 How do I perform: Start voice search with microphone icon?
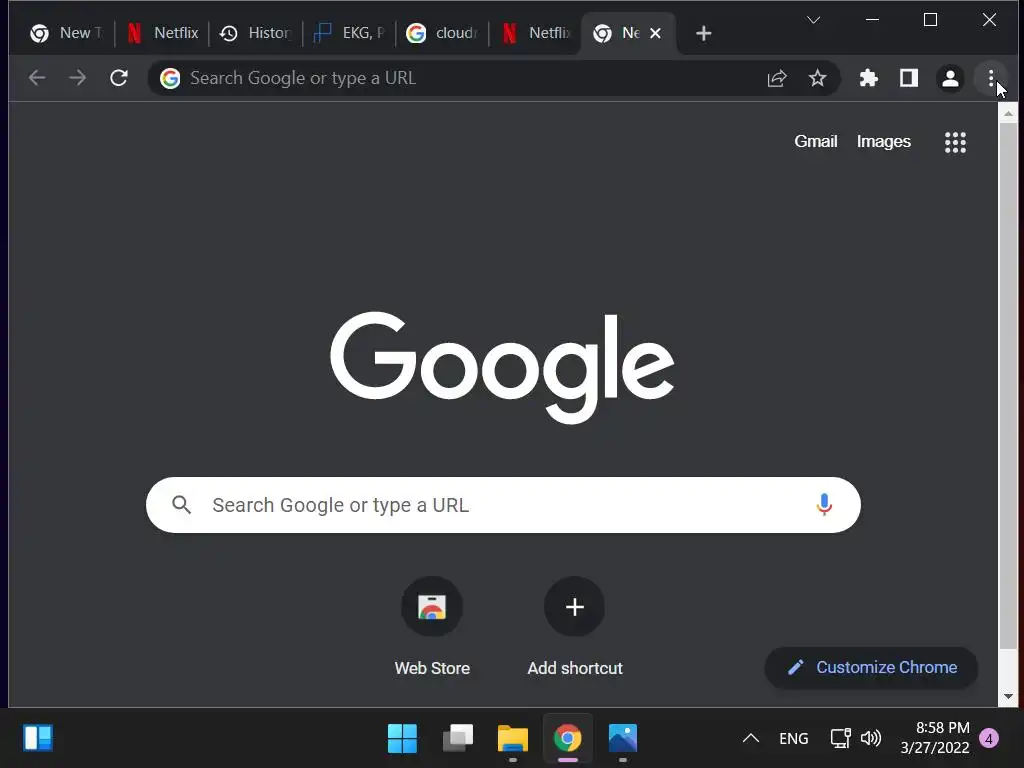[x=824, y=505]
